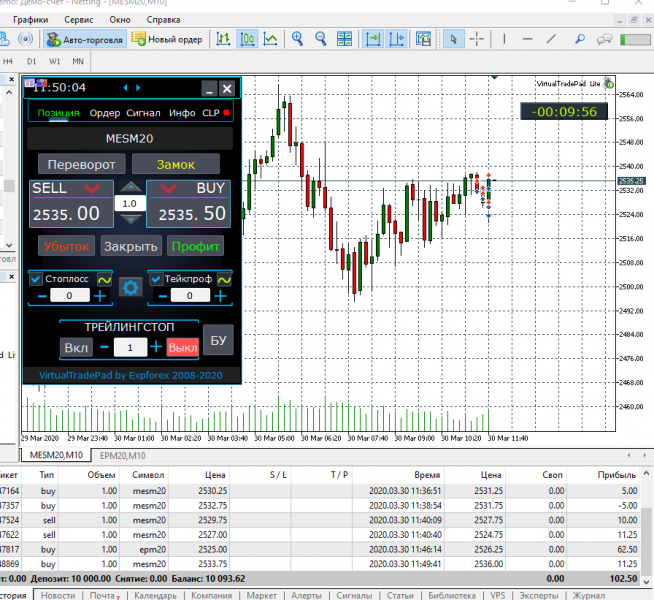Switch to the Позиция tab in trade pad
Viewport: 654px width, 600px height.
(x=58, y=113)
